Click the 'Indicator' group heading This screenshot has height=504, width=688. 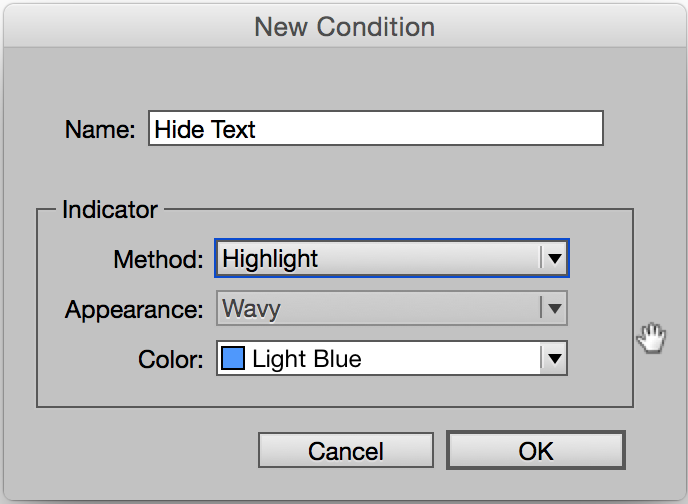[x=110, y=209]
